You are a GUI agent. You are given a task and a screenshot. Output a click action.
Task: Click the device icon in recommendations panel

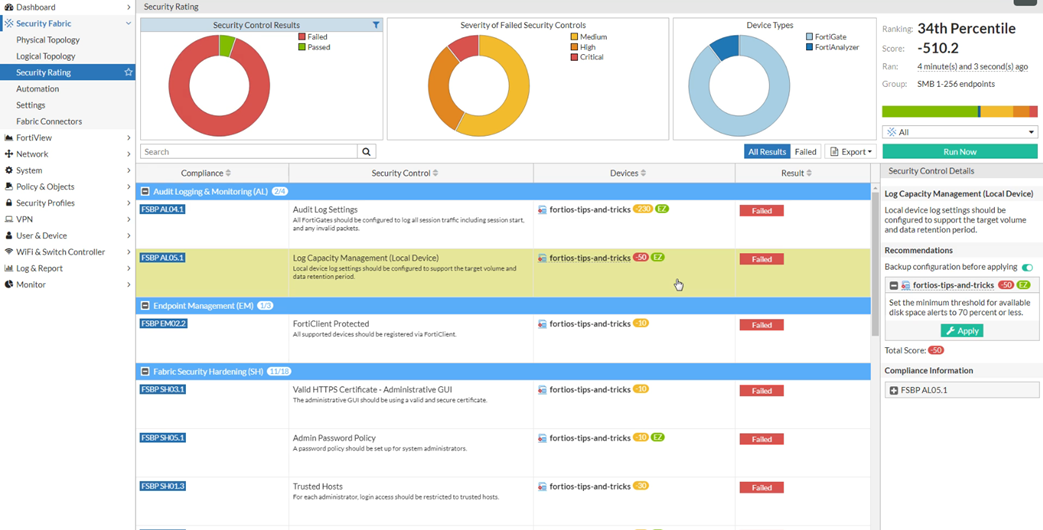click(x=905, y=285)
